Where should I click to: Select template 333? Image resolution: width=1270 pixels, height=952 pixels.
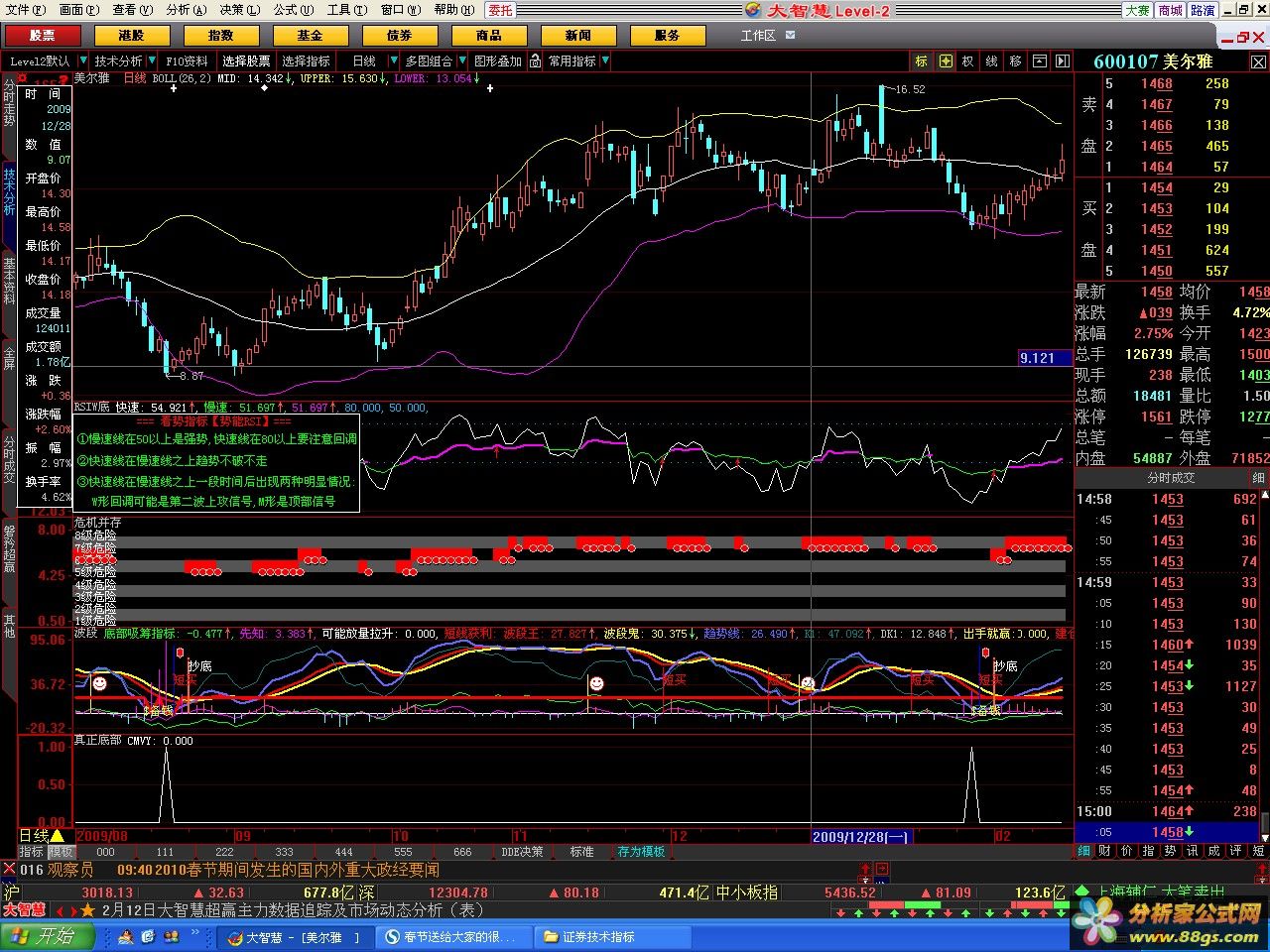284,852
